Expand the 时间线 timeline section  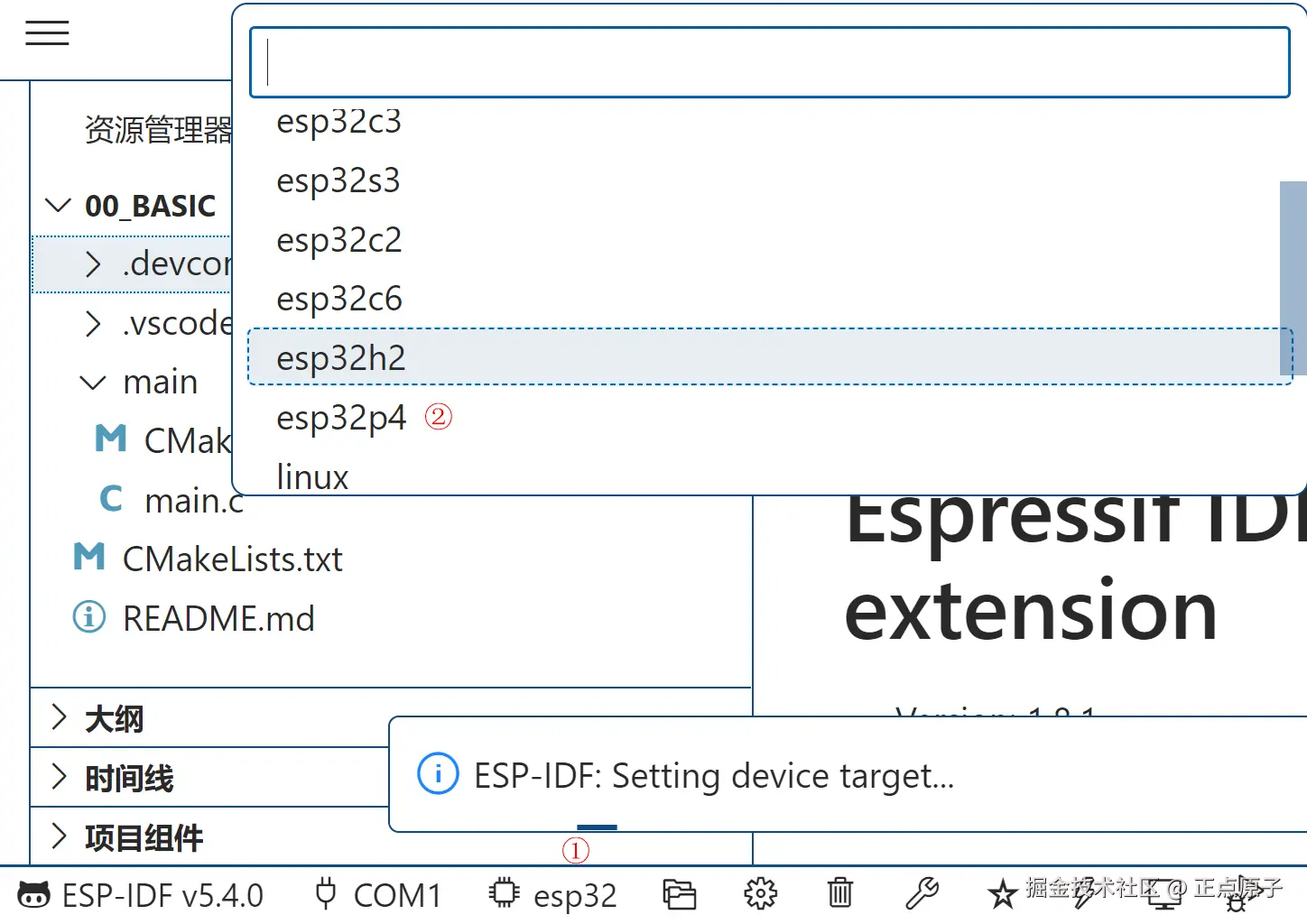coord(60,777)
